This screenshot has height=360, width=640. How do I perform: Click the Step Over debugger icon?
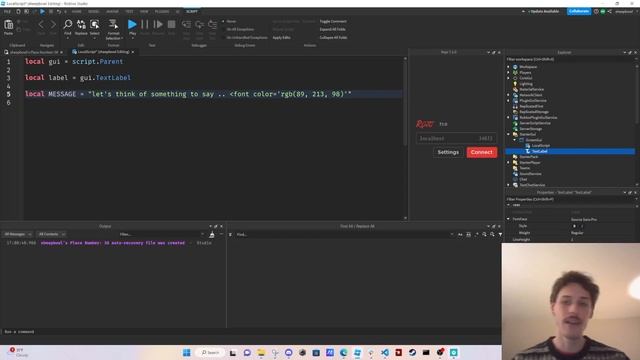pyautogui.click(x=200, y=24)
